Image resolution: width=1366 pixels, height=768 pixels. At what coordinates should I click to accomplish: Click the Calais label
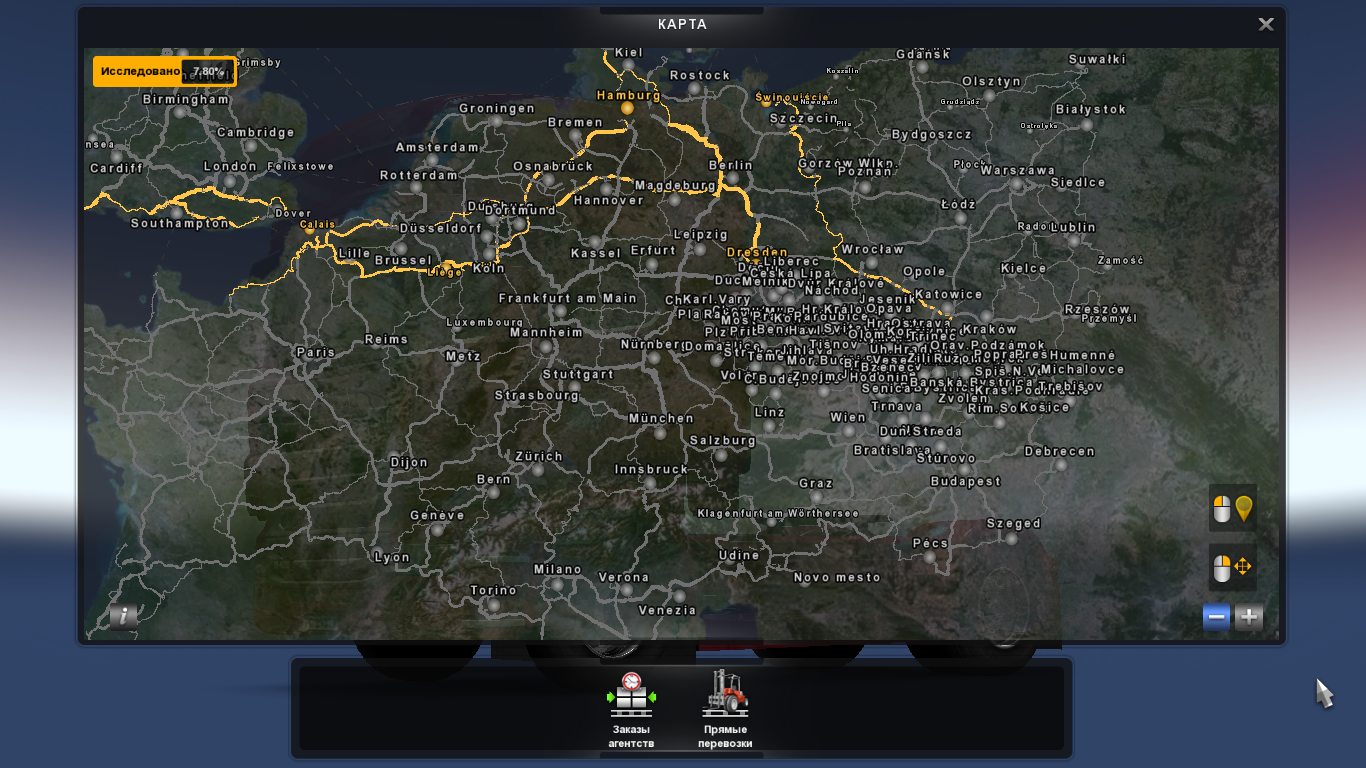(317, 225)
